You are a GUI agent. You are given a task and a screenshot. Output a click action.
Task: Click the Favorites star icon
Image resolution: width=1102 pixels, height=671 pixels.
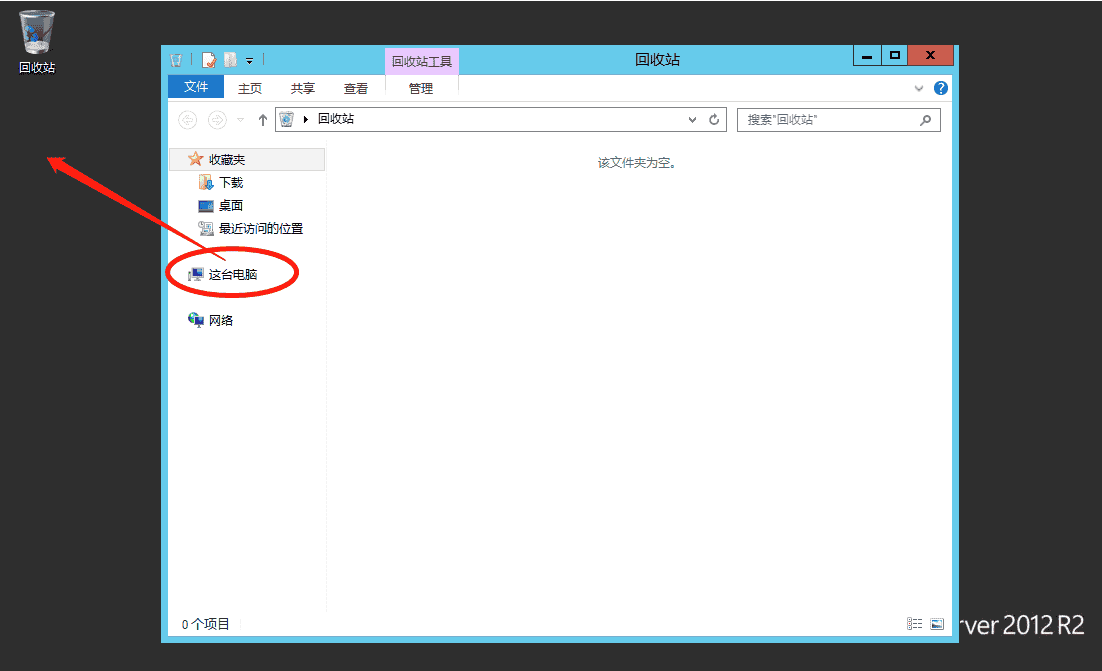pyautogui.click(x=195, y=159)
